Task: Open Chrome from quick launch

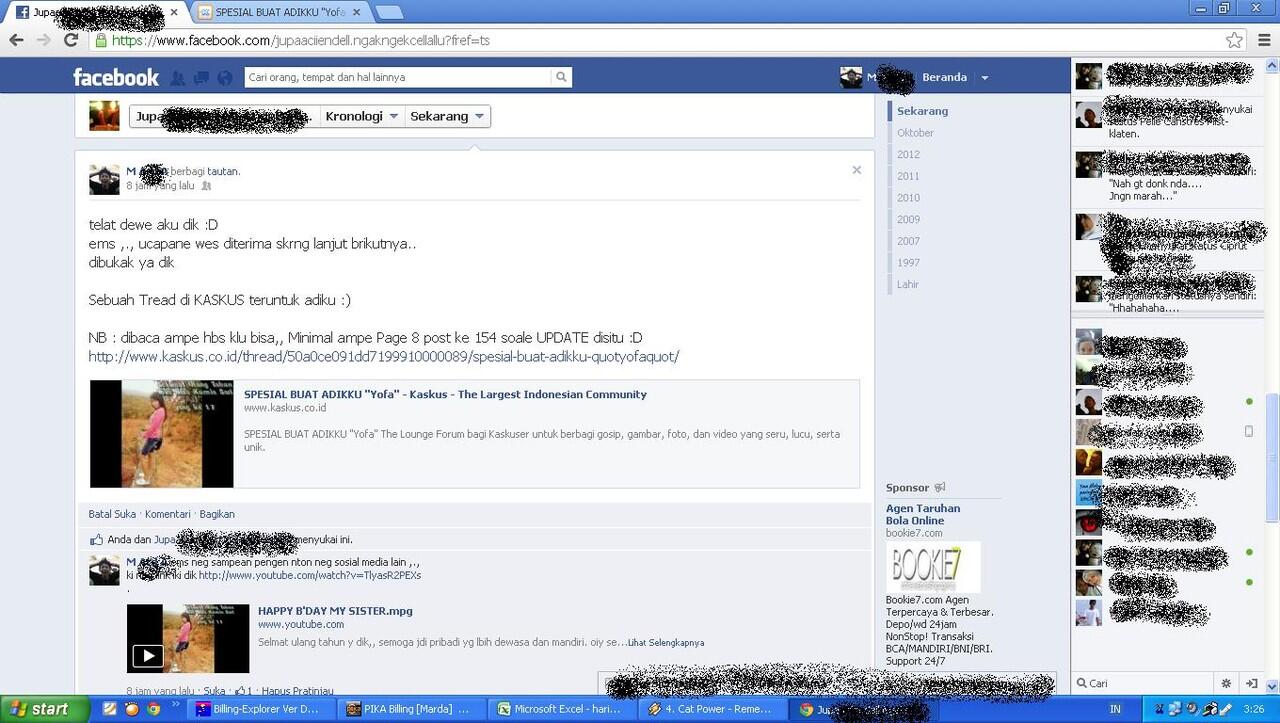Action: point(154,709)
